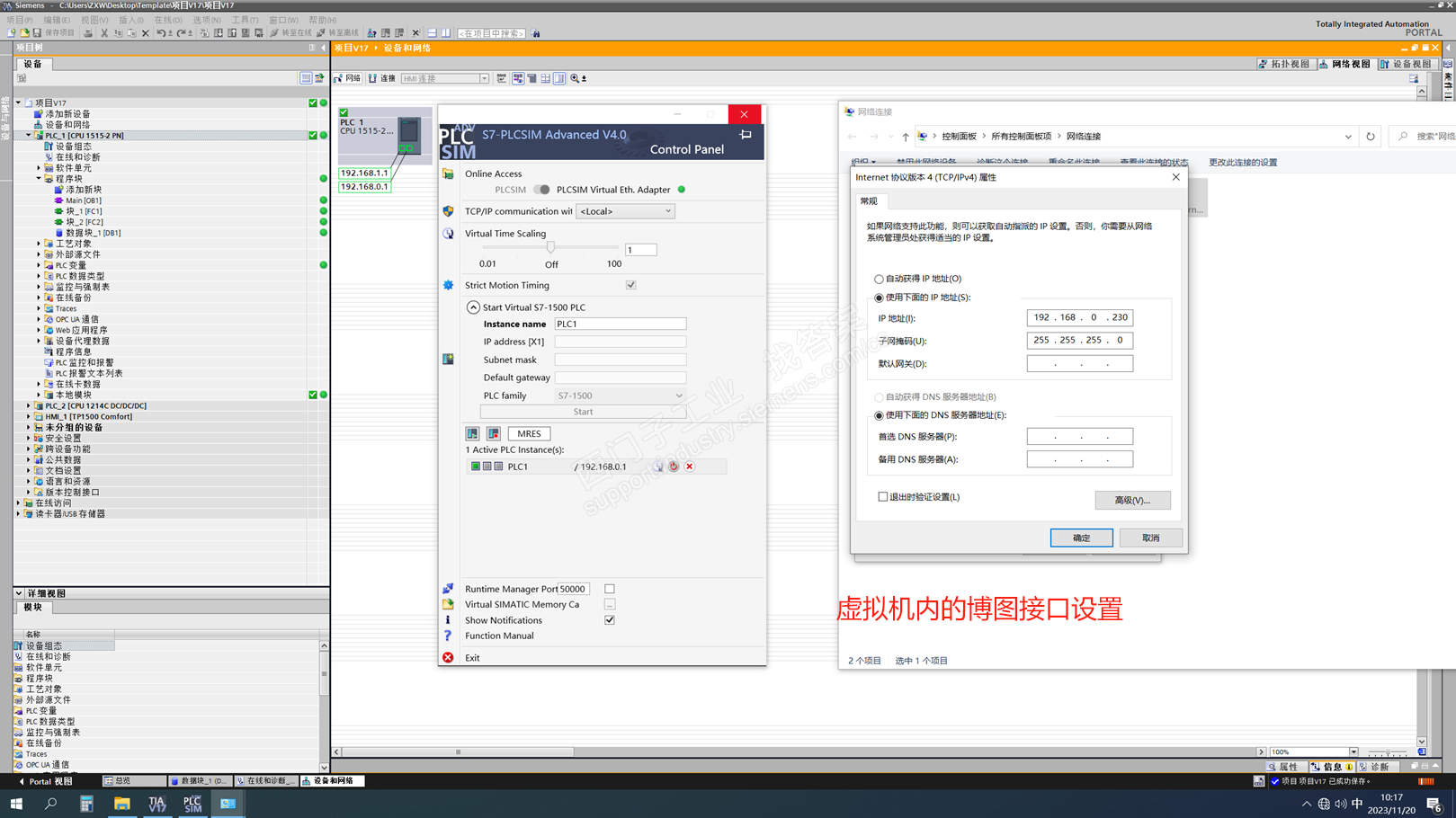
Task: Open the 编辑(E) menu
Action: tap(57, 20)
